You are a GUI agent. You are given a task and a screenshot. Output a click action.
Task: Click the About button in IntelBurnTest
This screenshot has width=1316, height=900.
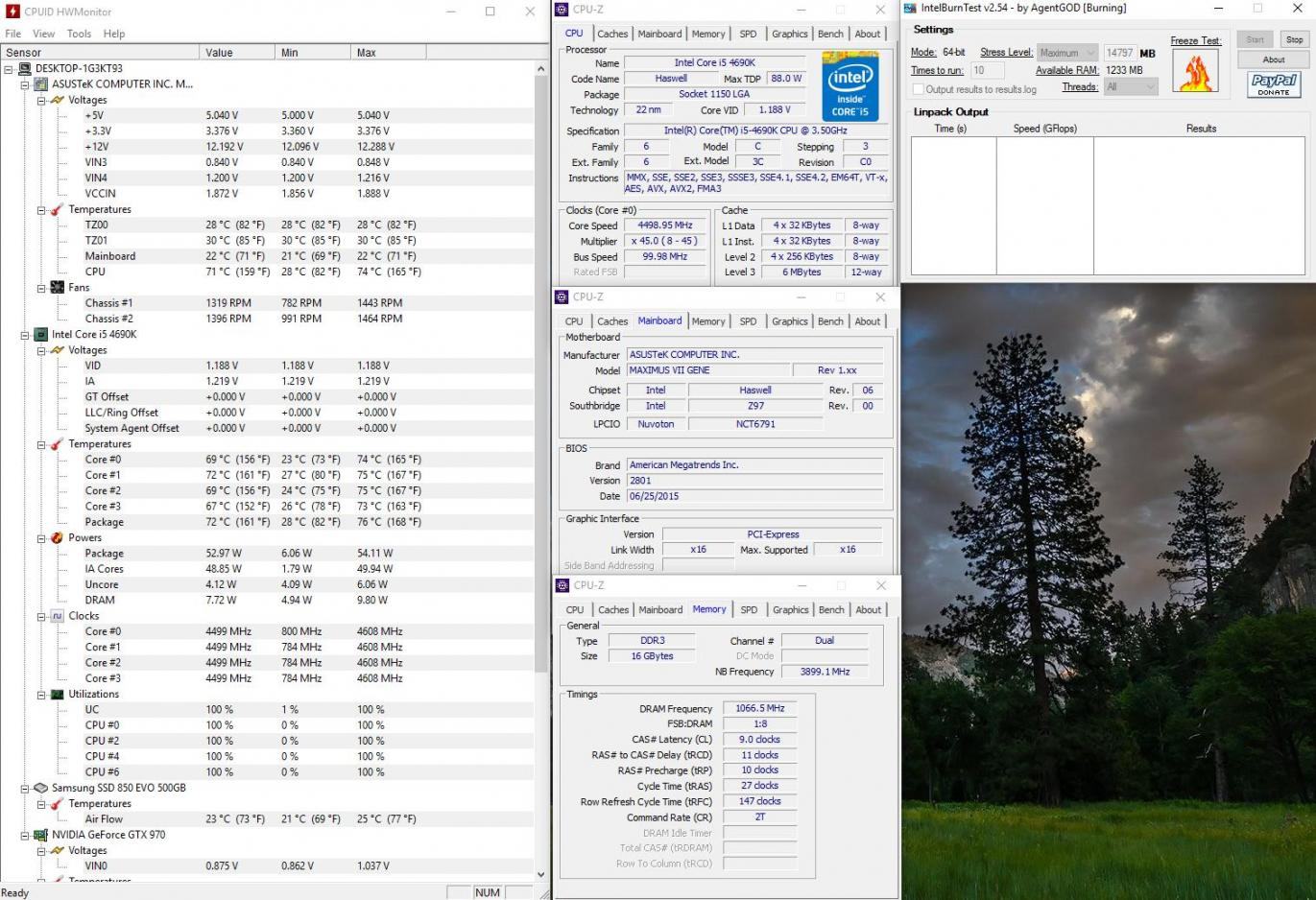click(x=1274, y=59)
